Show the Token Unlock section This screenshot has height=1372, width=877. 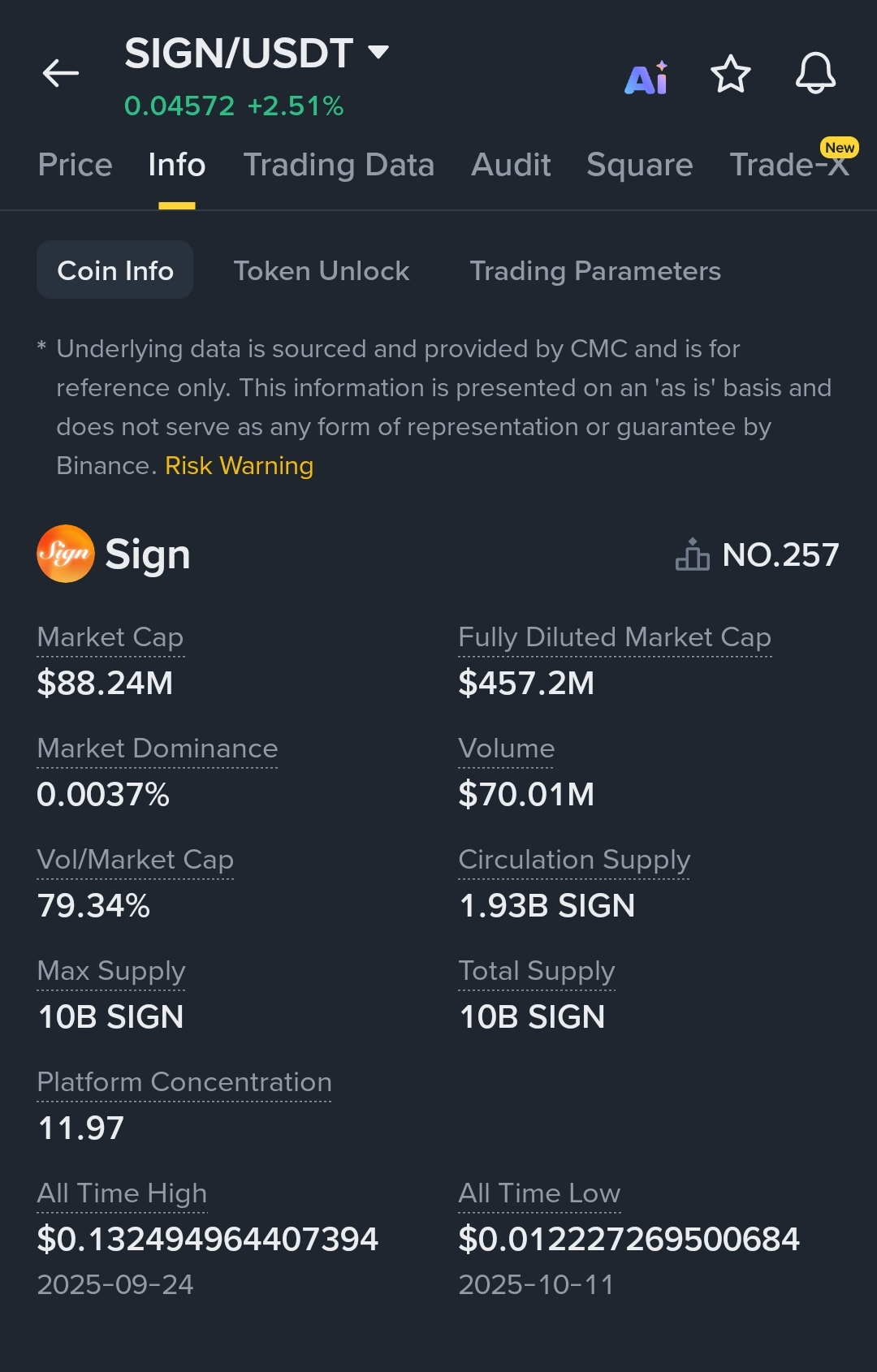(322, 270)
